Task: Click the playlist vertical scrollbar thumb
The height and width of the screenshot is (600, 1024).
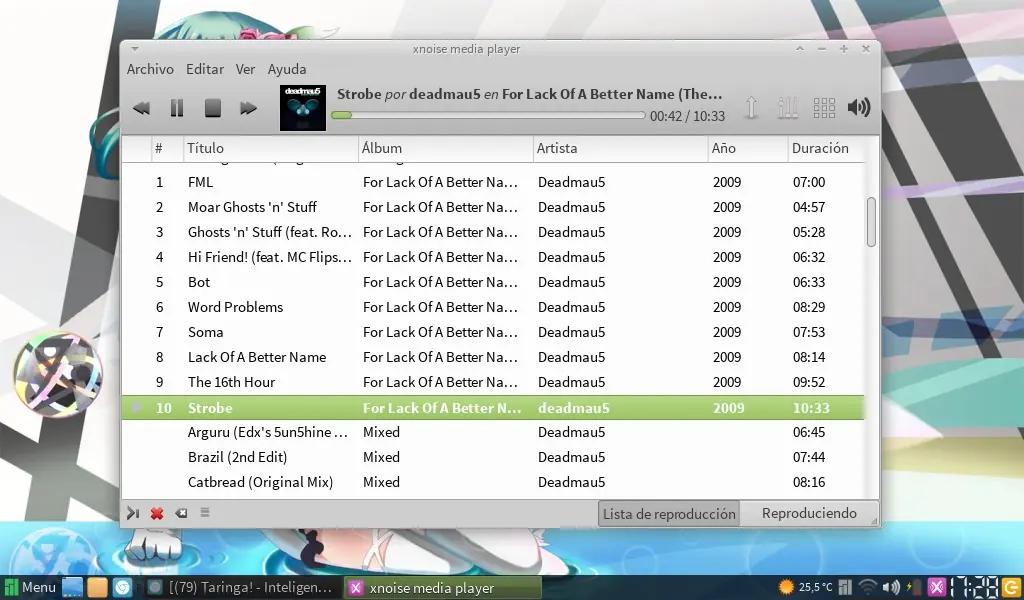Action: [x=871, y=222]
